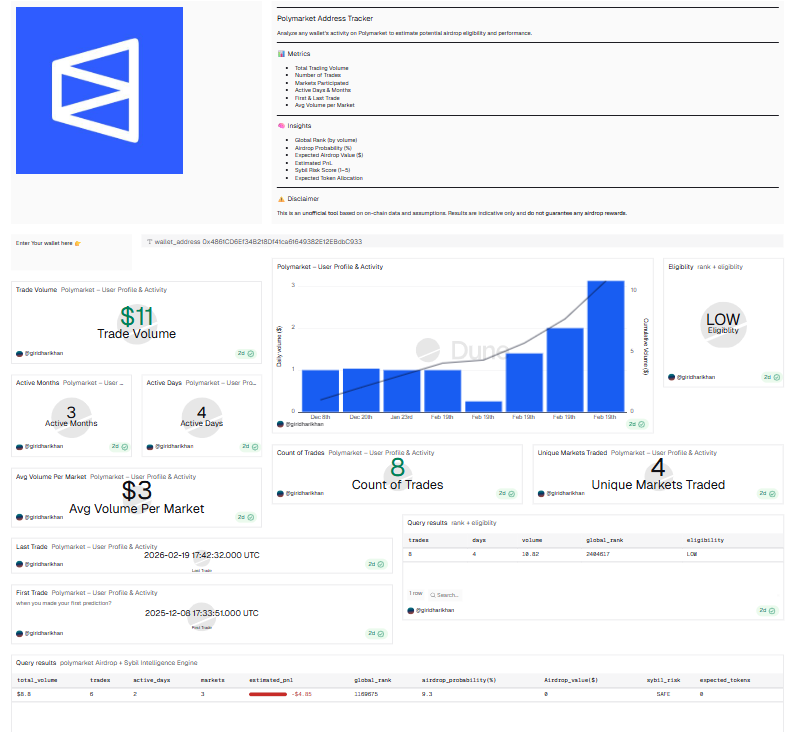The image size is (798, 732).
Task: Click the 2d refresh badge on First Trade card
Action: click(x=377, y=634)
